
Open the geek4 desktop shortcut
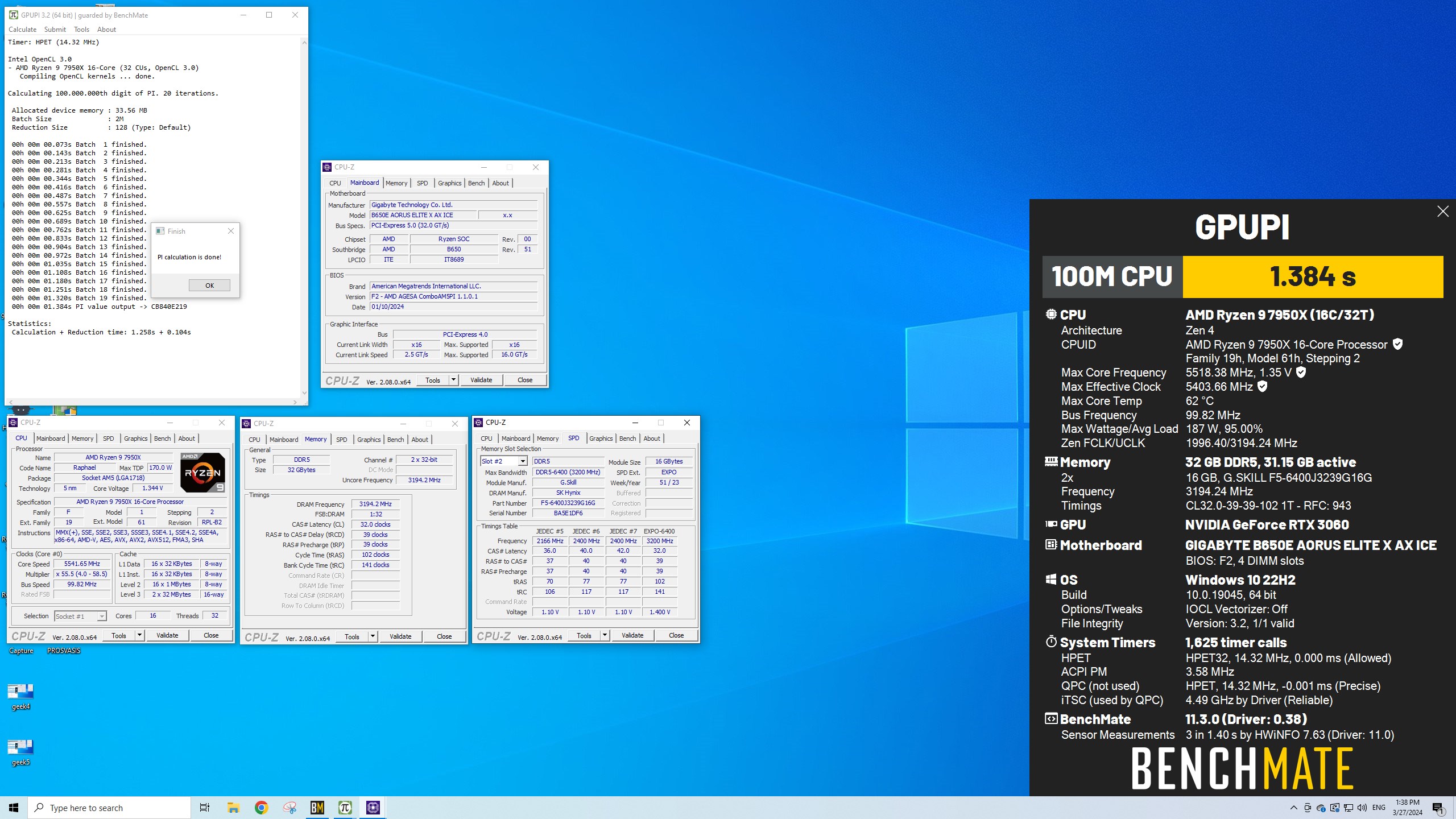(20, 697)
